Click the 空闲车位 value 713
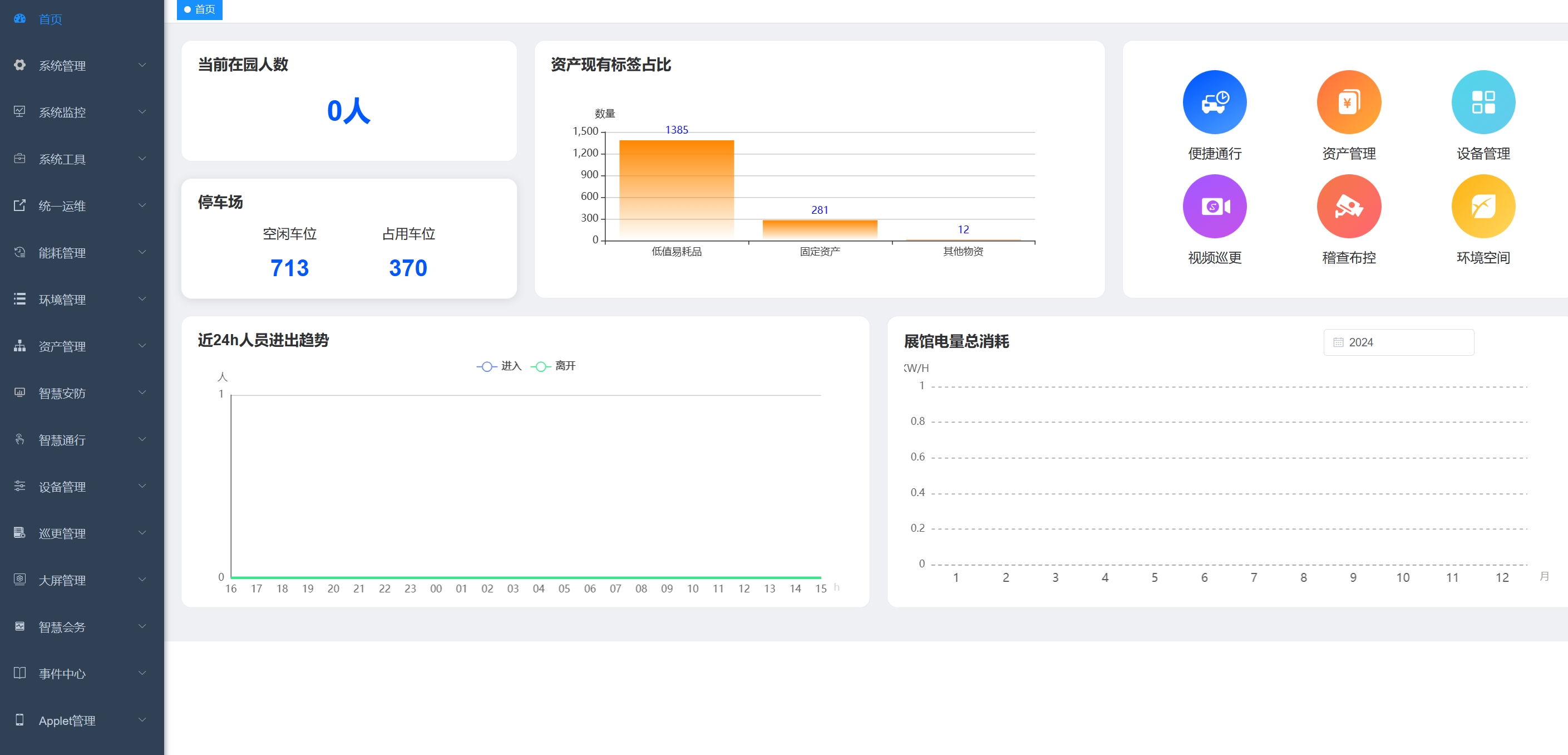This screenshot has height=755, width=1568. coord(290,268)
